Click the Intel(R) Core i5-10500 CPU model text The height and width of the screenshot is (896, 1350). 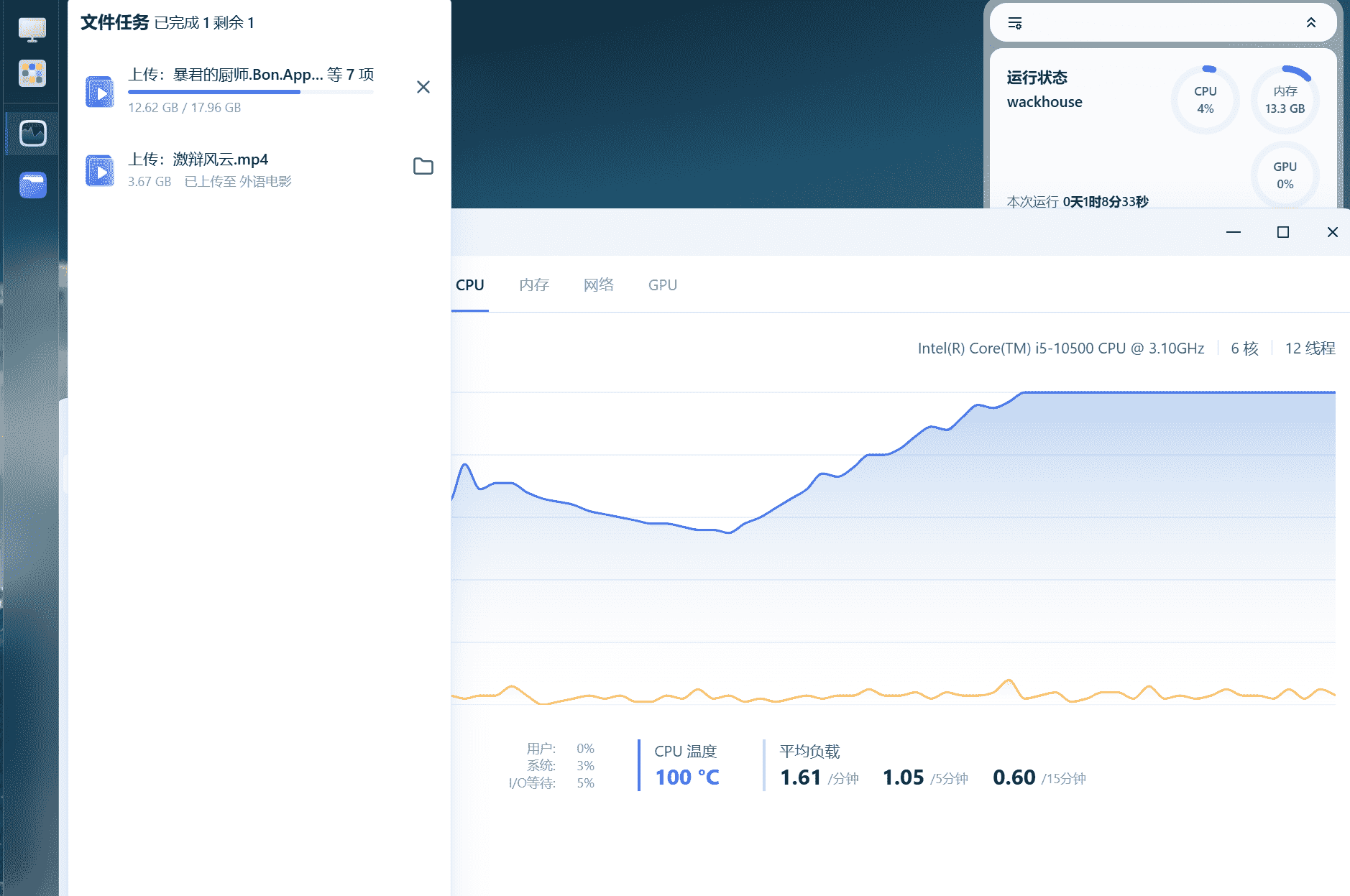pyautogui.click(x=1061, y=348)
